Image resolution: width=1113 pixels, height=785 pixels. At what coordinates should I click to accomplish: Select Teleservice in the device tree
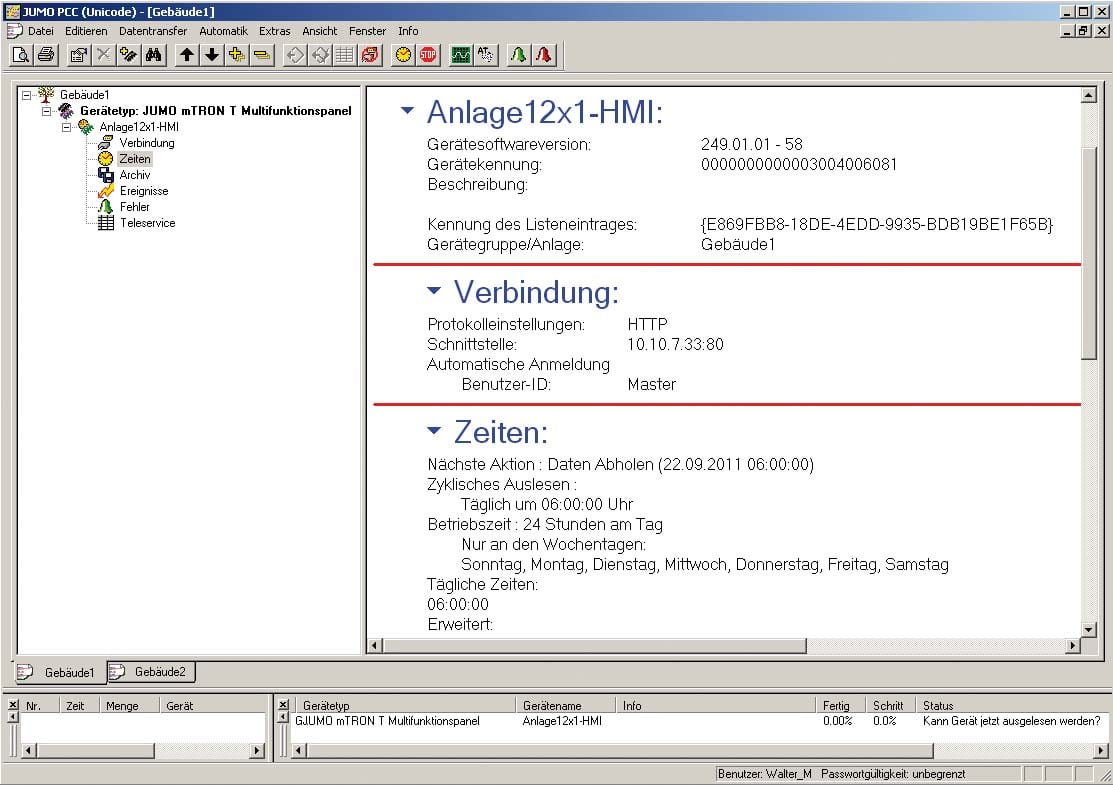click(x=150, y=222)
